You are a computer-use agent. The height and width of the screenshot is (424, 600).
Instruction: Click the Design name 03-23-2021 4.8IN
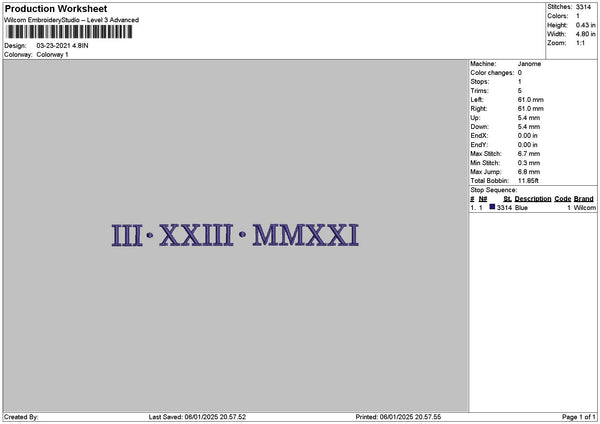pos(62,46)
